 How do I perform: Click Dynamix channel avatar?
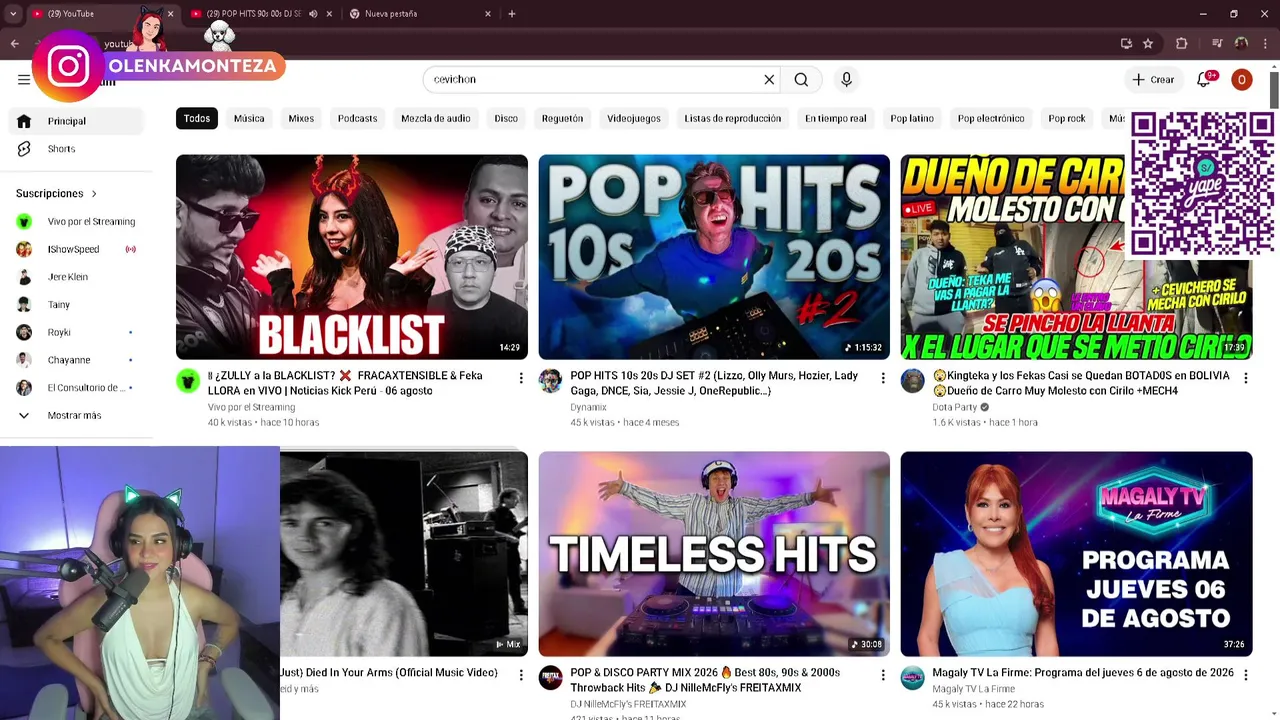click(550, 381)
